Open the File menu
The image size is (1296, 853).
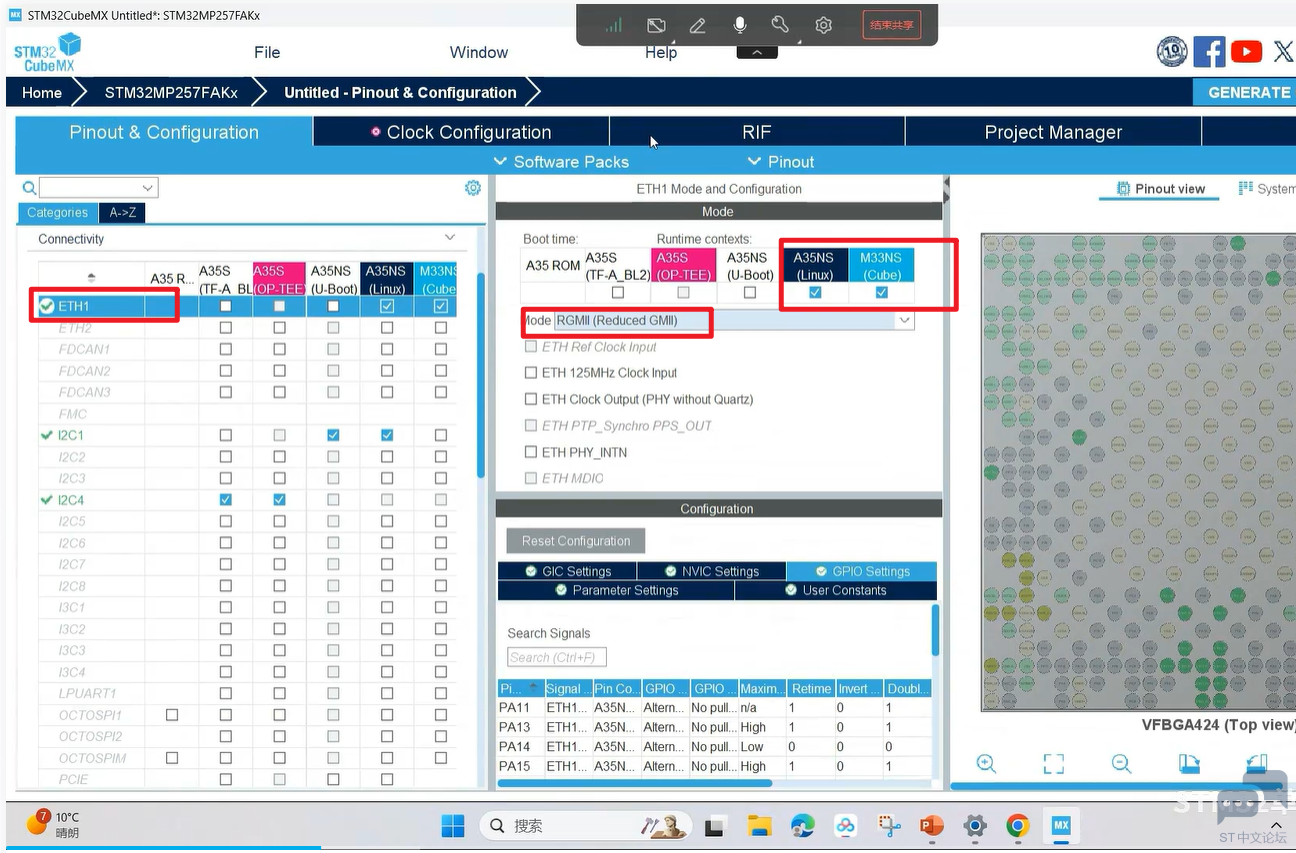(267, 52)
